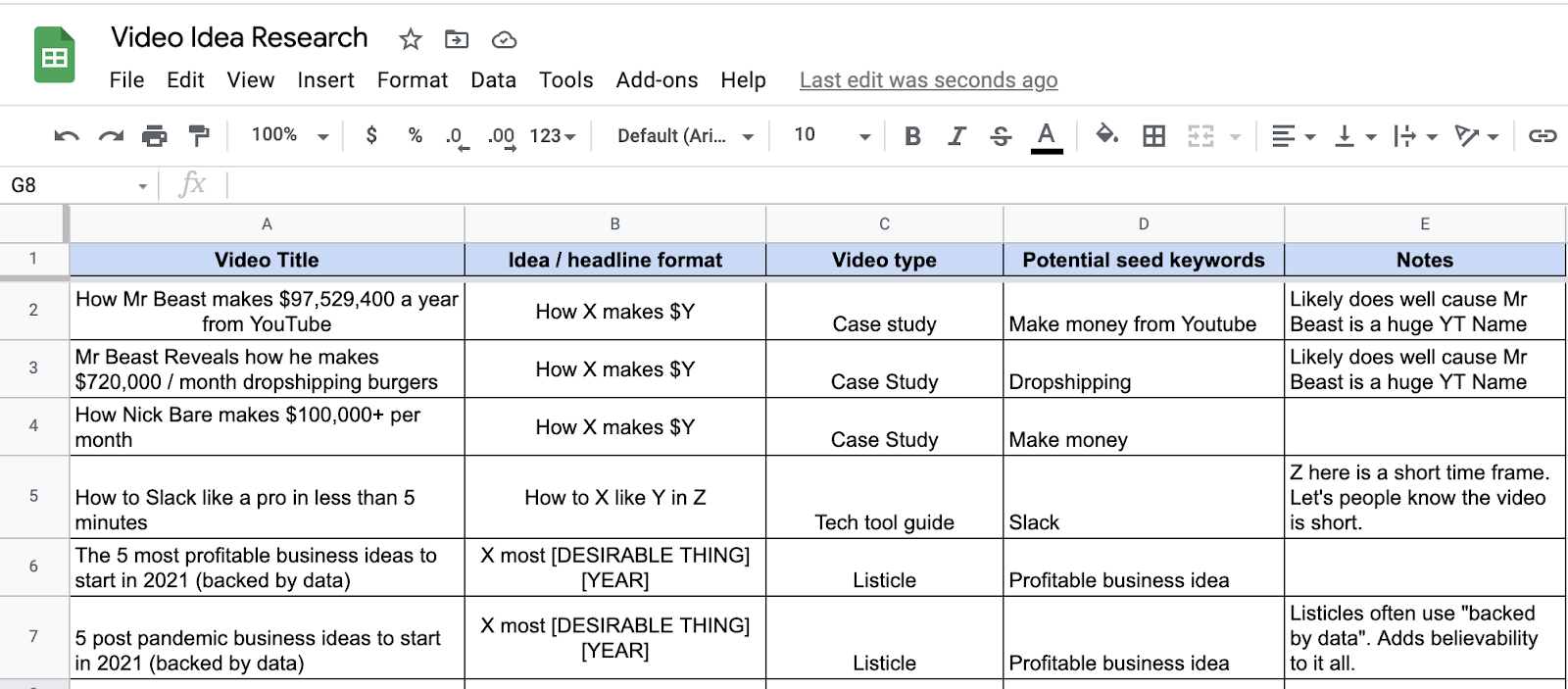Select the cell containing 'Dropshipping'
This screenshot has width=1568, height=689.
(x=1144, y=369)
